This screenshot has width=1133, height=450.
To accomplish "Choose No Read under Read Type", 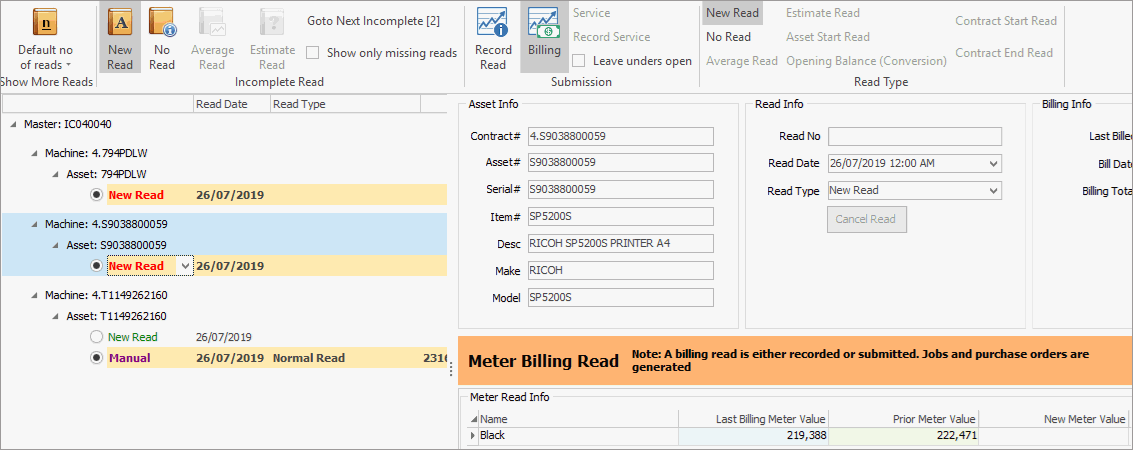I will (728, 37).
